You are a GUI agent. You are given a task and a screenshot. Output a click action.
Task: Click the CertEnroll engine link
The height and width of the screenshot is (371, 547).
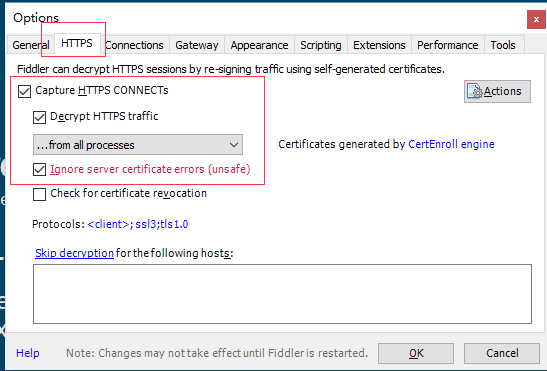click(451, 144)
